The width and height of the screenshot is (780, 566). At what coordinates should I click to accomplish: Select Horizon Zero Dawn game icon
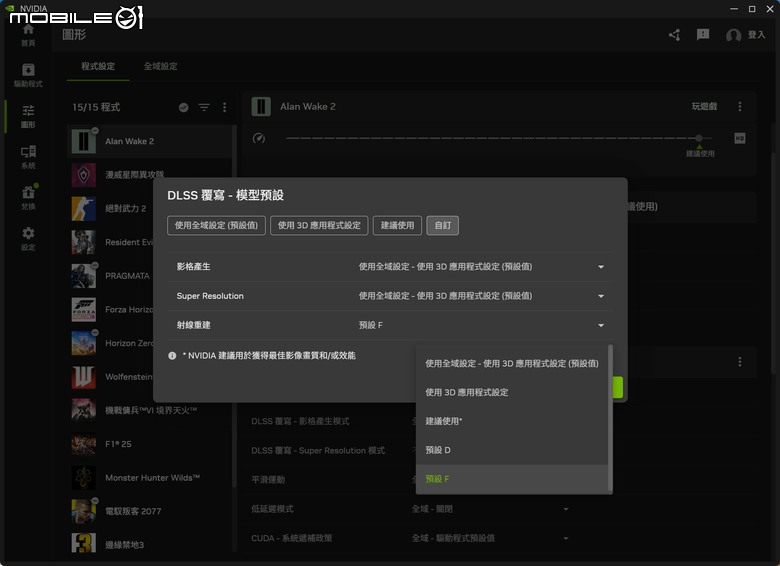pos(84,343)
